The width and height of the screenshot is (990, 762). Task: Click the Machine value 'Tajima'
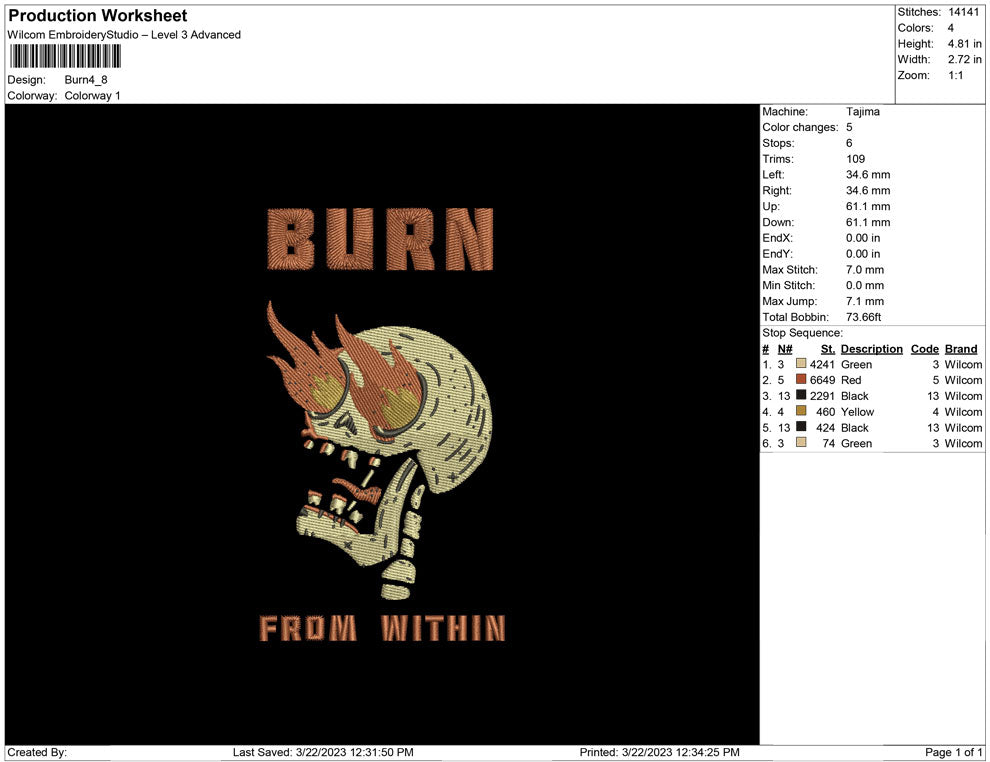pyautogui.click(x=862, y=111)
